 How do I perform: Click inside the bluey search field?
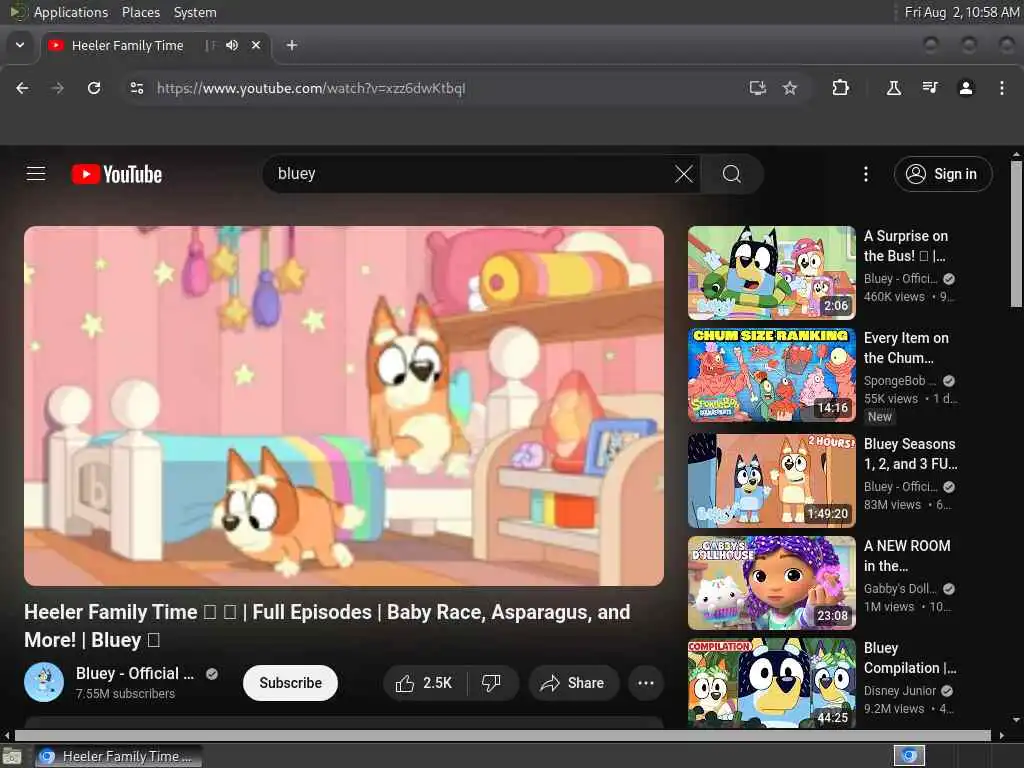(470, 174)
